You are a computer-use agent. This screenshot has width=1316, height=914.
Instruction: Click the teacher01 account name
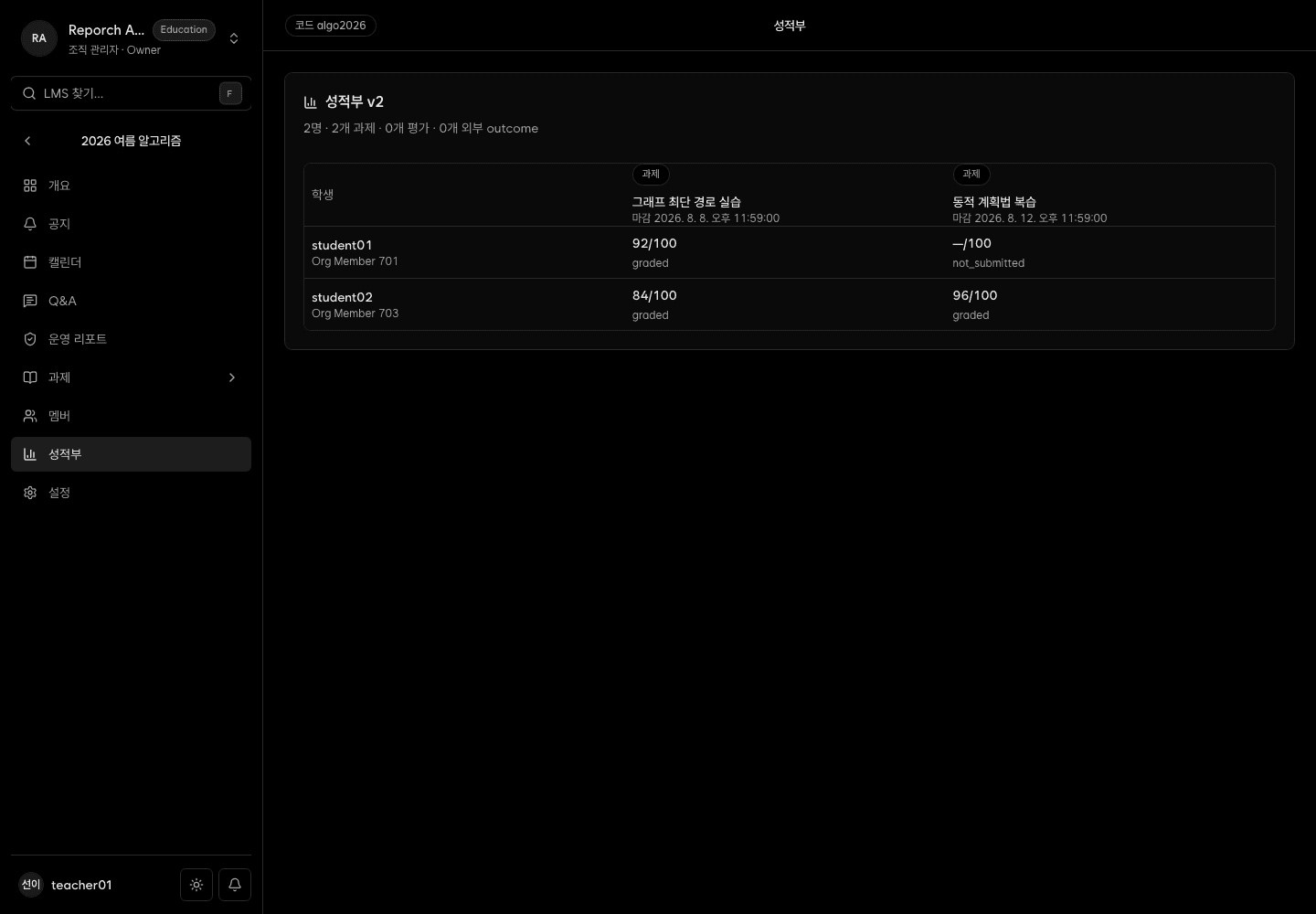coord(81,885)
